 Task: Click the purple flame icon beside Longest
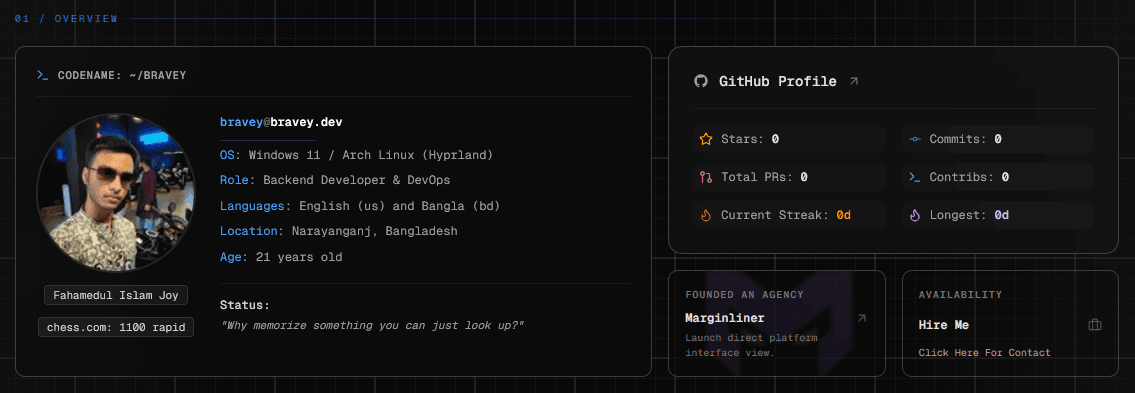click(915, 215)
